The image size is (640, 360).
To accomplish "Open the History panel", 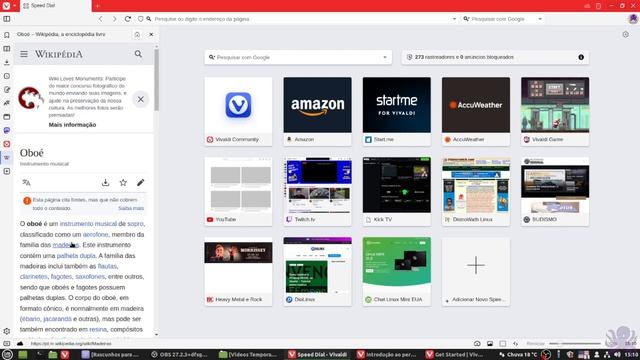I will tap(7, 76).
